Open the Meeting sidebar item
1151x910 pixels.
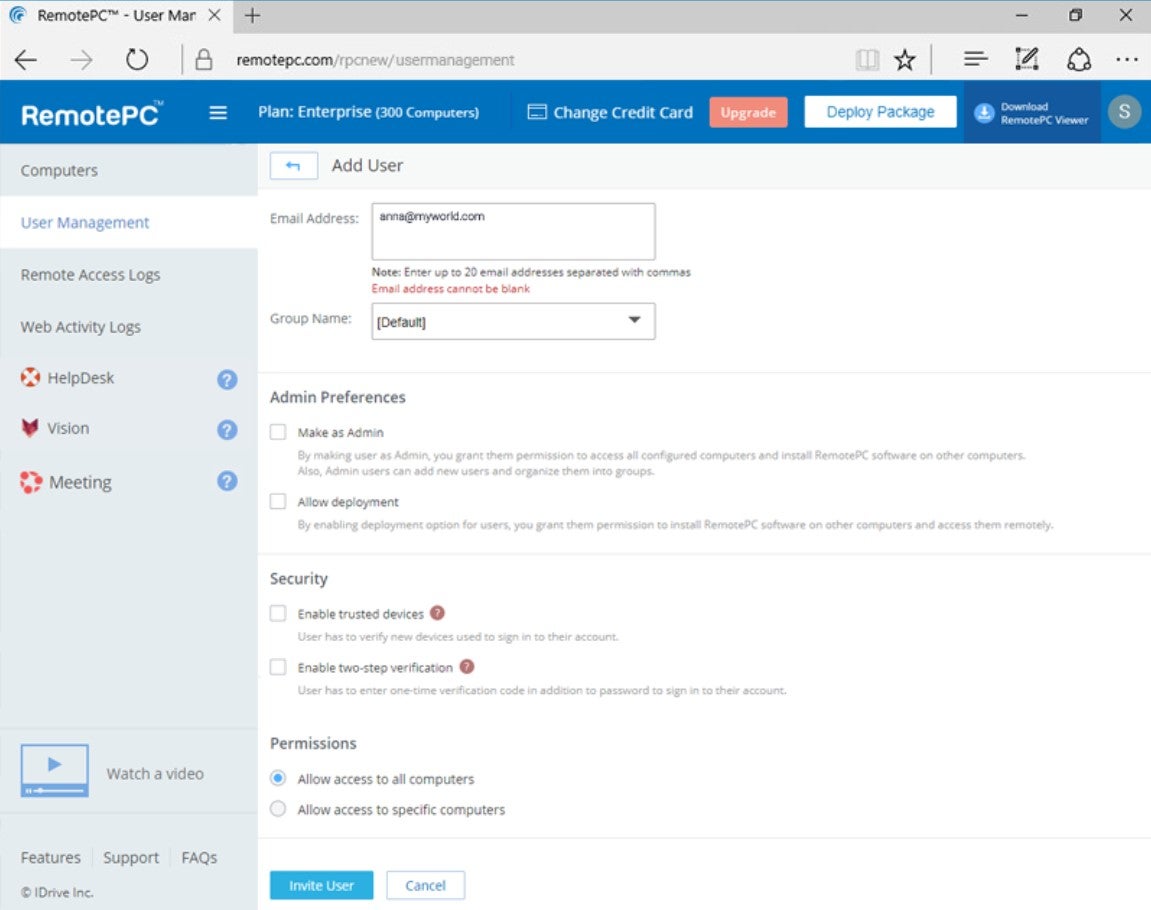(x=81, y=482)
